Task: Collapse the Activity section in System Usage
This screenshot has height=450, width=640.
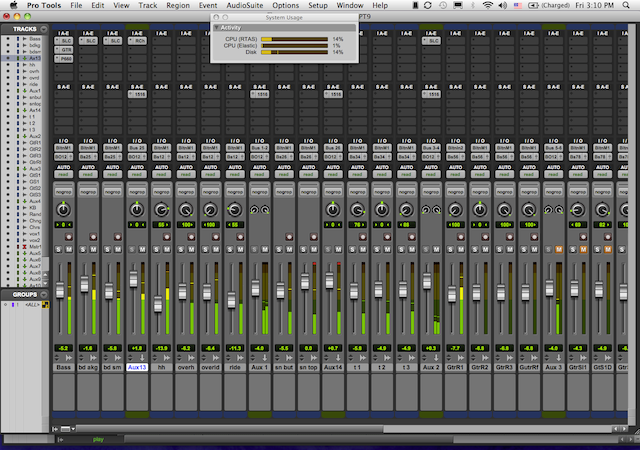Action: tap(216, 28)
